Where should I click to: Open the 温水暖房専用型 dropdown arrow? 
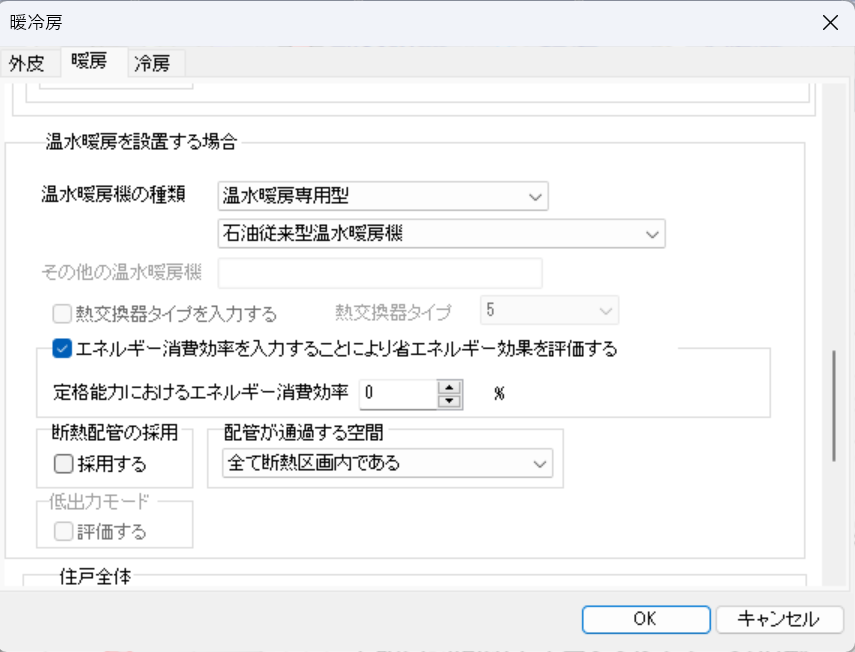tap(535, 196)
